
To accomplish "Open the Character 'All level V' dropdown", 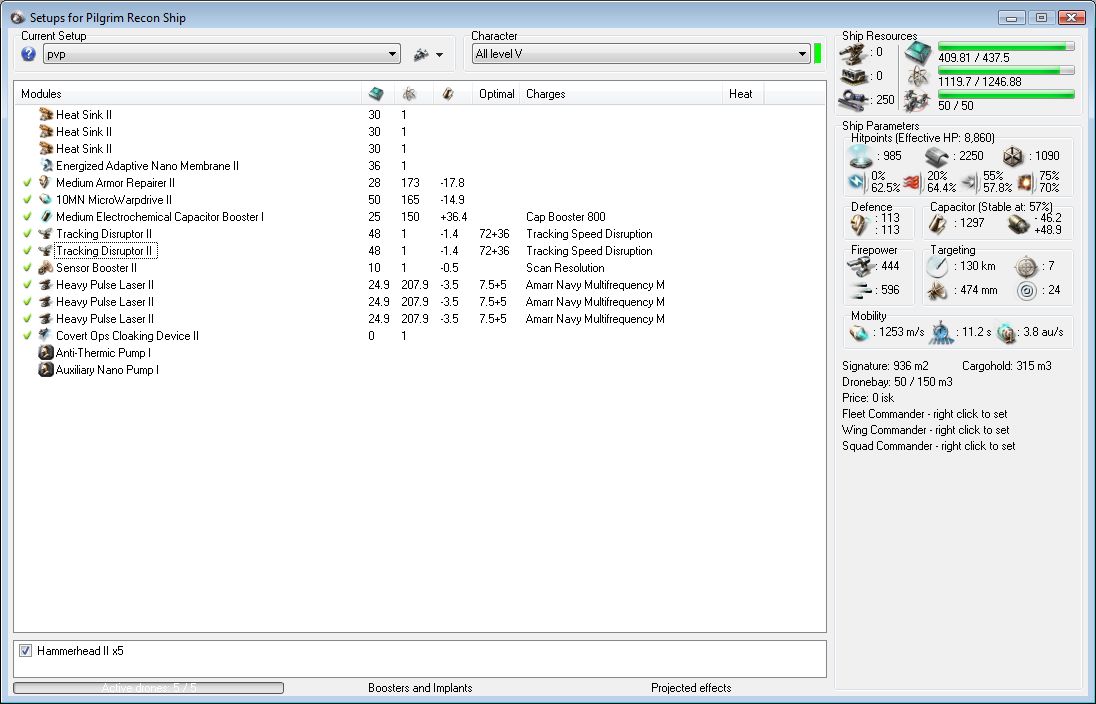I will [640, 54].
